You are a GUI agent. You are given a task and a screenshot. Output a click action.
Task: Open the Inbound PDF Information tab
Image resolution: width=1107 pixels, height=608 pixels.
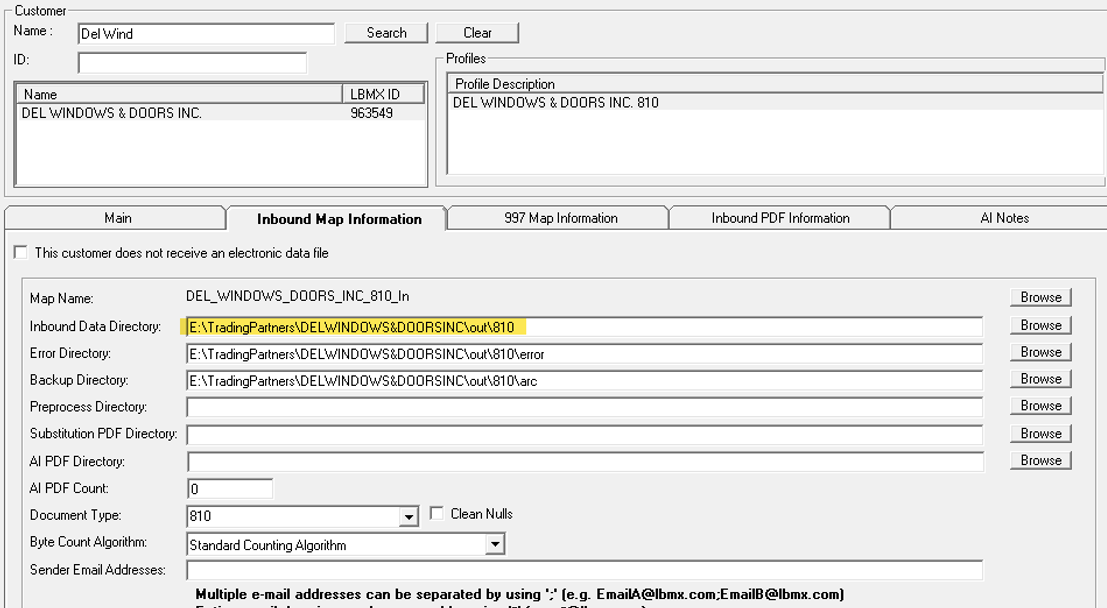click(780, 218)
